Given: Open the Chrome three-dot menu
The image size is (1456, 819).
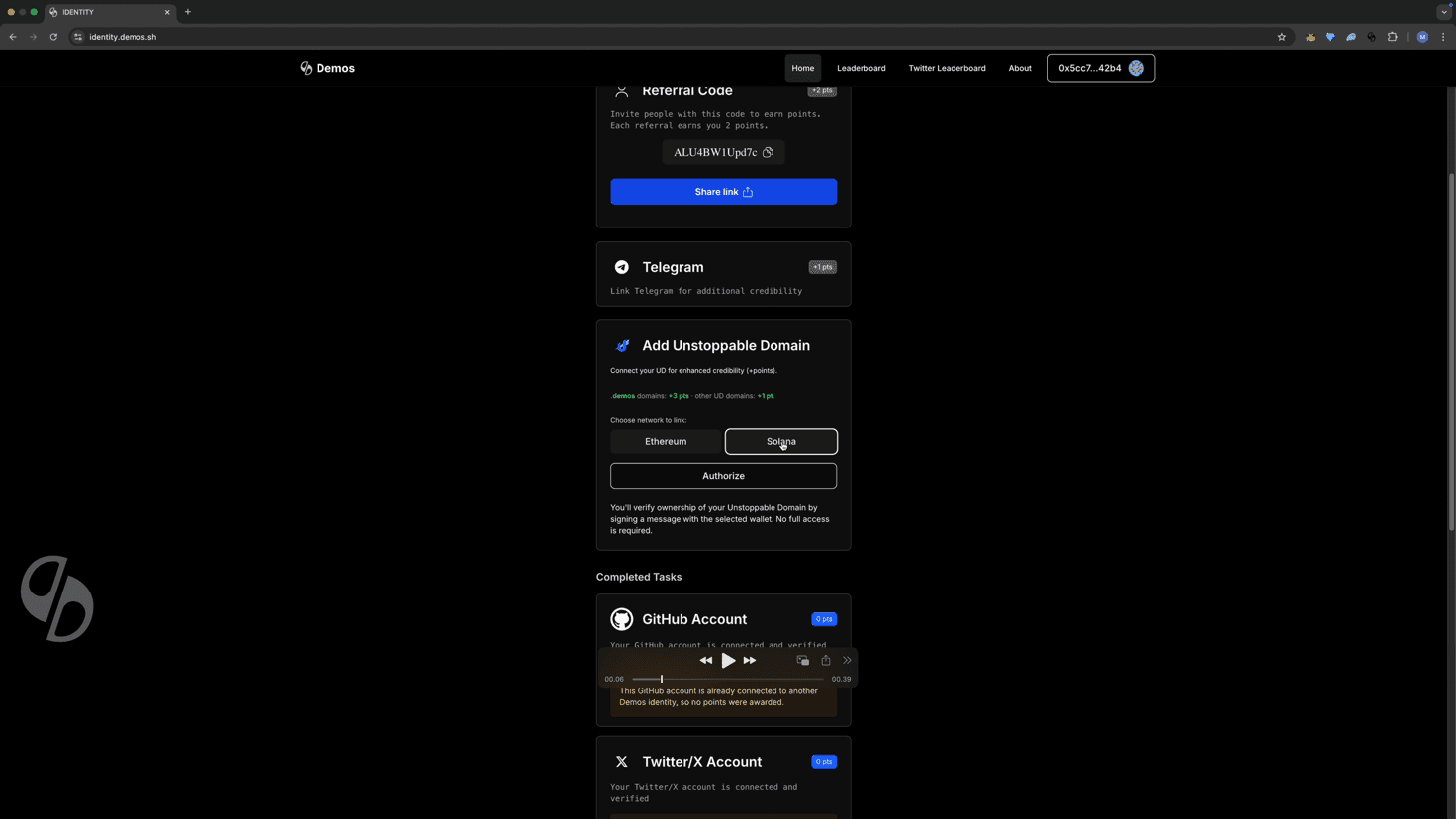Looking at the screenshot, I should [1444, 37].
